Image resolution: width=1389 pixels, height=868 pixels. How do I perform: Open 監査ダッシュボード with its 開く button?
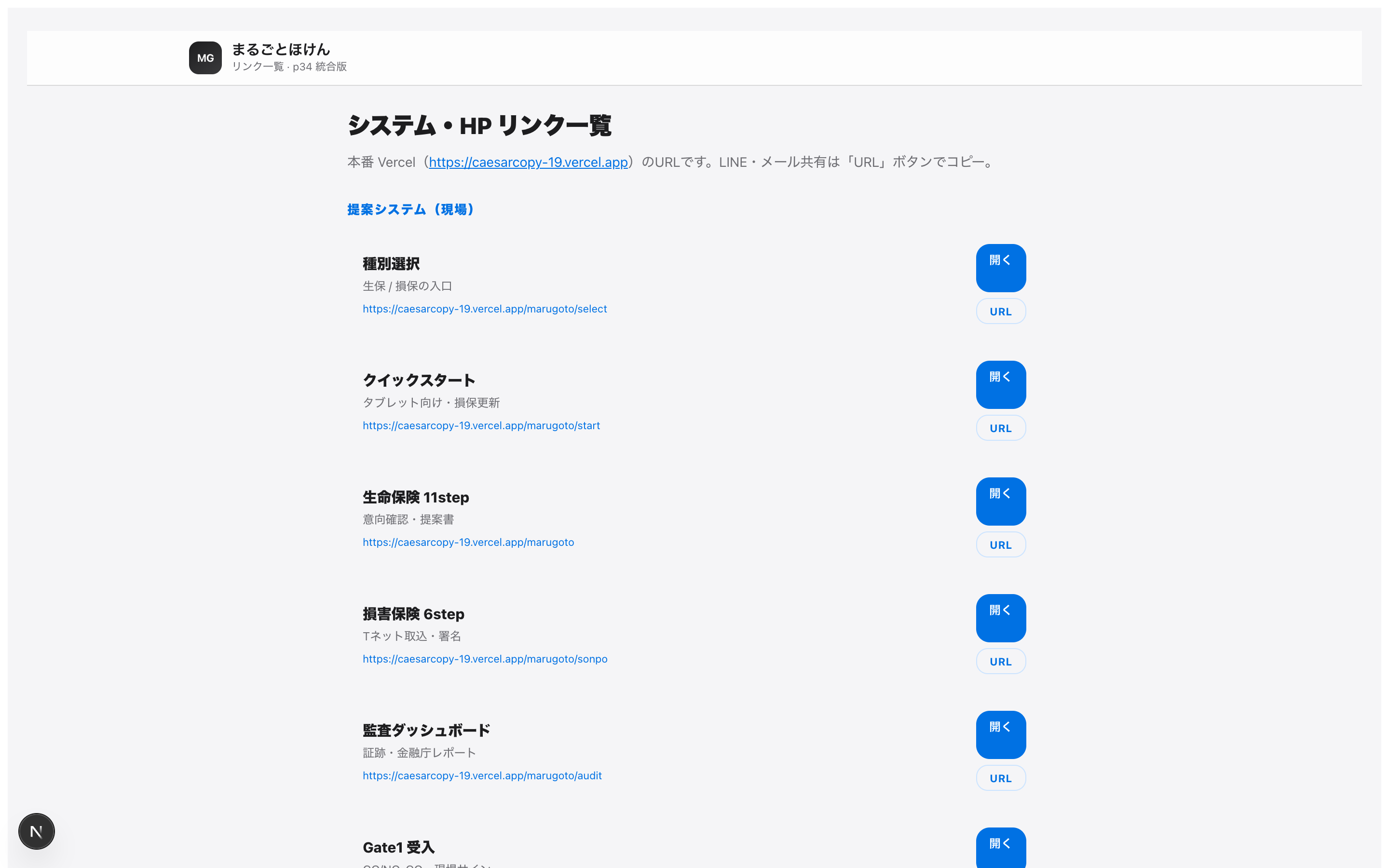[x=1000, y=734]
